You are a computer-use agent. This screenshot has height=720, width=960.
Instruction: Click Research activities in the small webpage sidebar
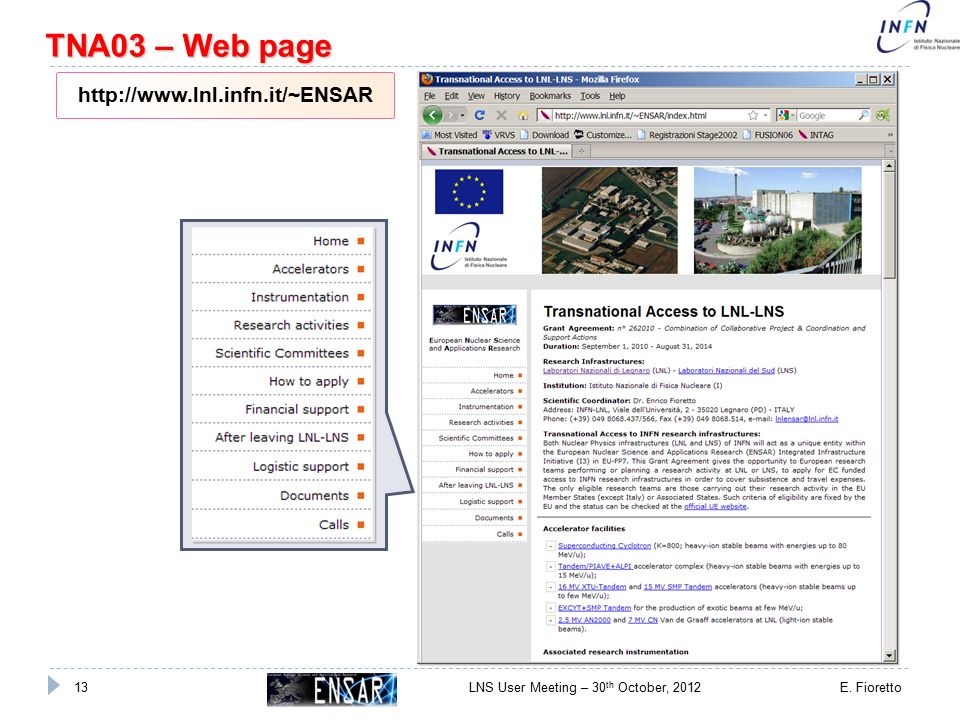[481, 422]
